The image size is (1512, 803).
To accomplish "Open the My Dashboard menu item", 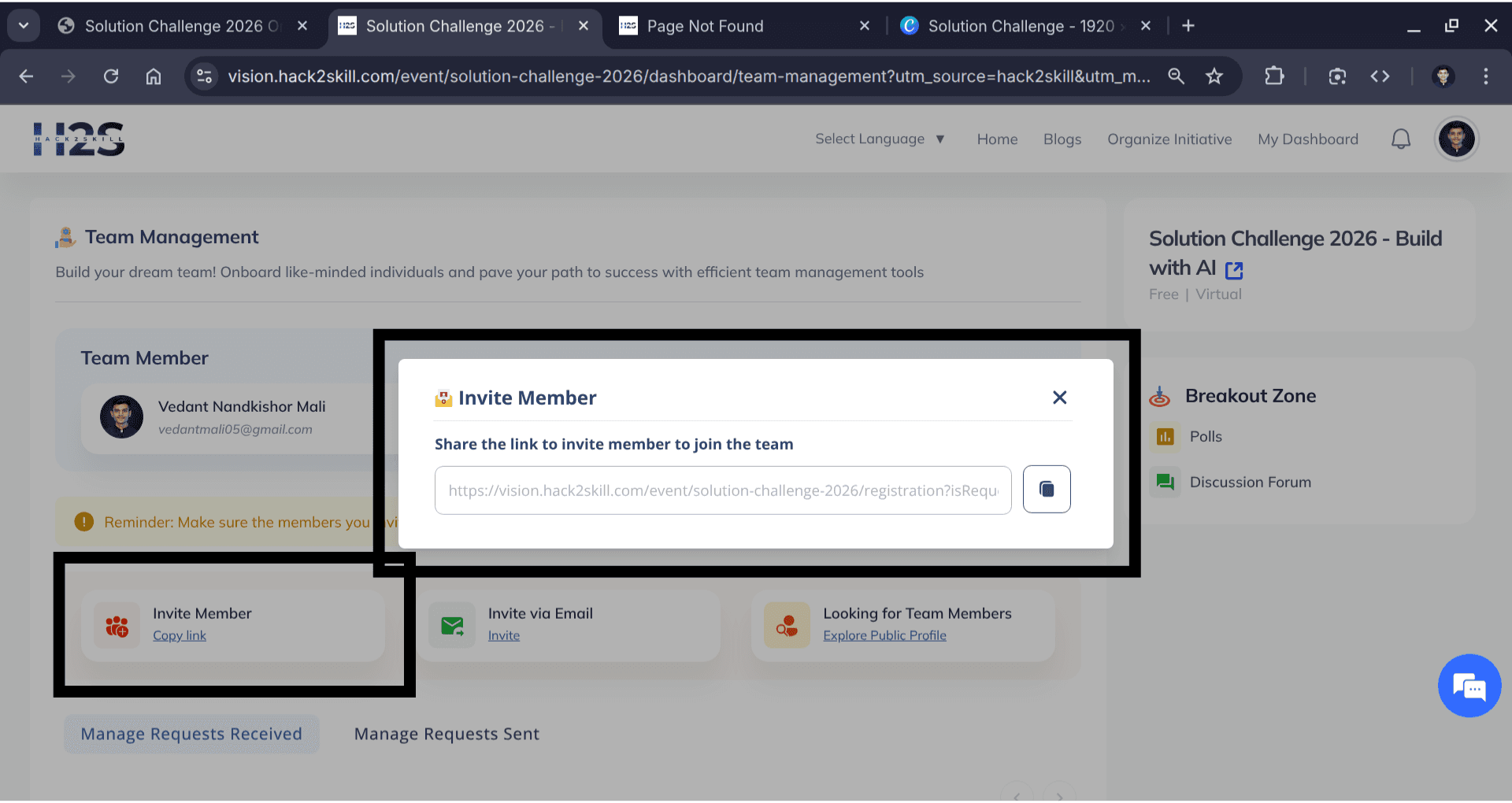I will 1308,139.
